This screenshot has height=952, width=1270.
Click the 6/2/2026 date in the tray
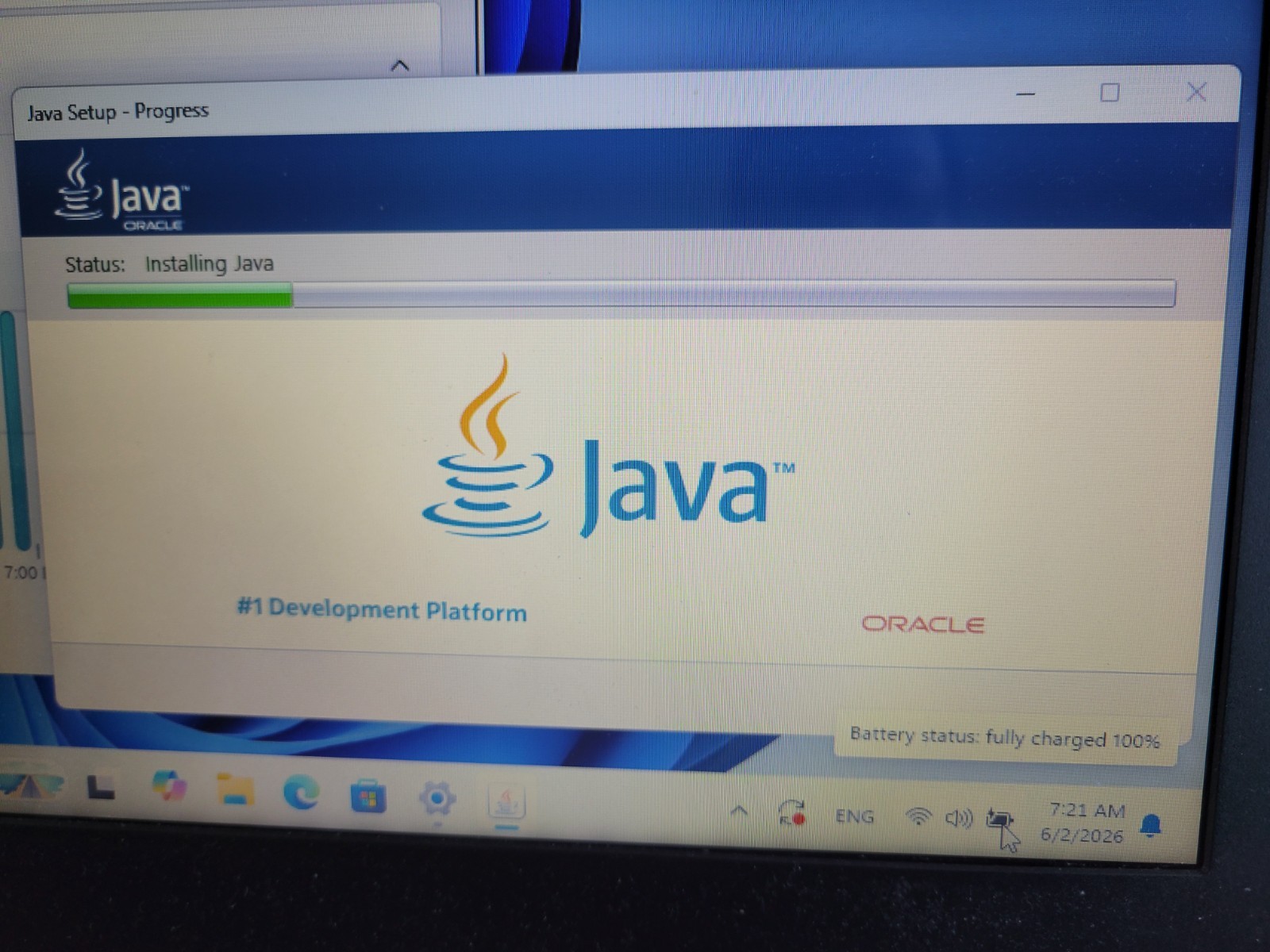tap(1082, 835)
